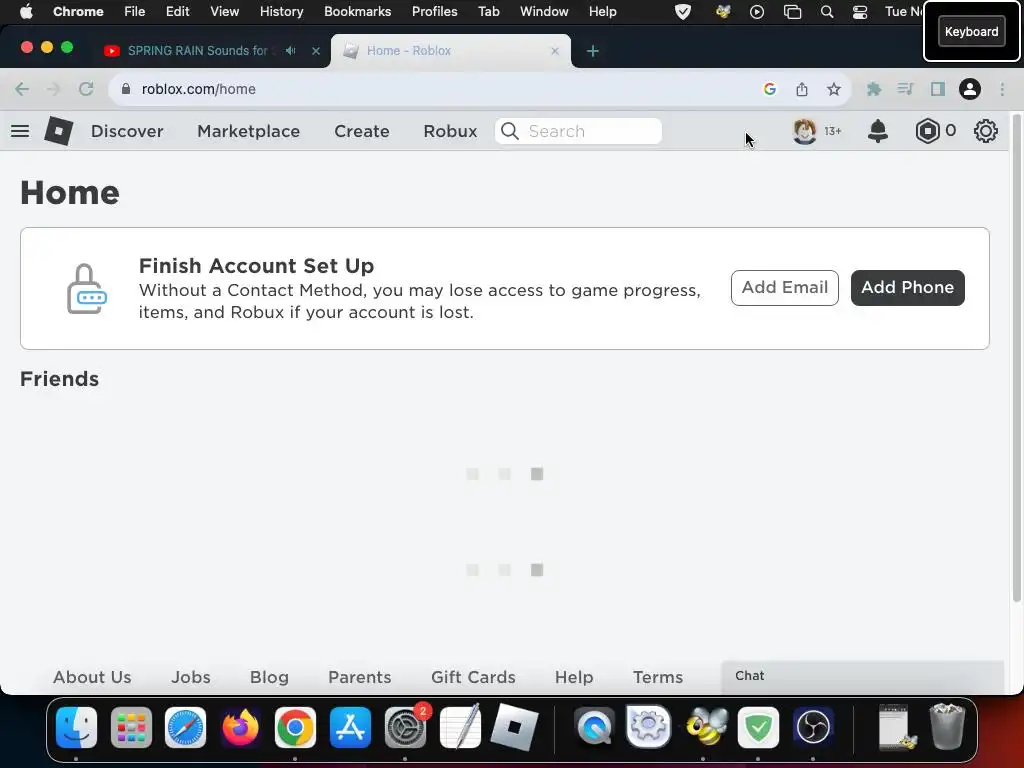The height and width of the screenshot is (768, 1024).
Task: Open the Parents footer link
Action: tap(360, 677)
